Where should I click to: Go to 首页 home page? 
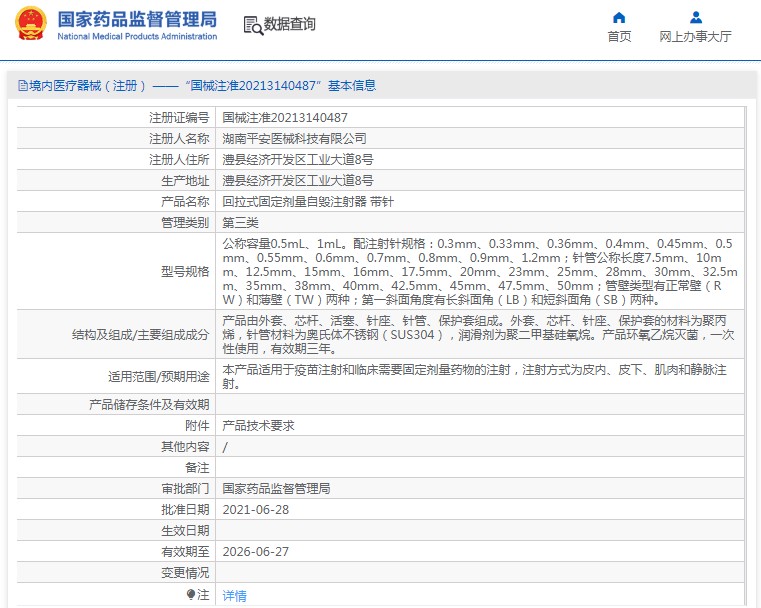pyautogui.click(x=619, y=36)
